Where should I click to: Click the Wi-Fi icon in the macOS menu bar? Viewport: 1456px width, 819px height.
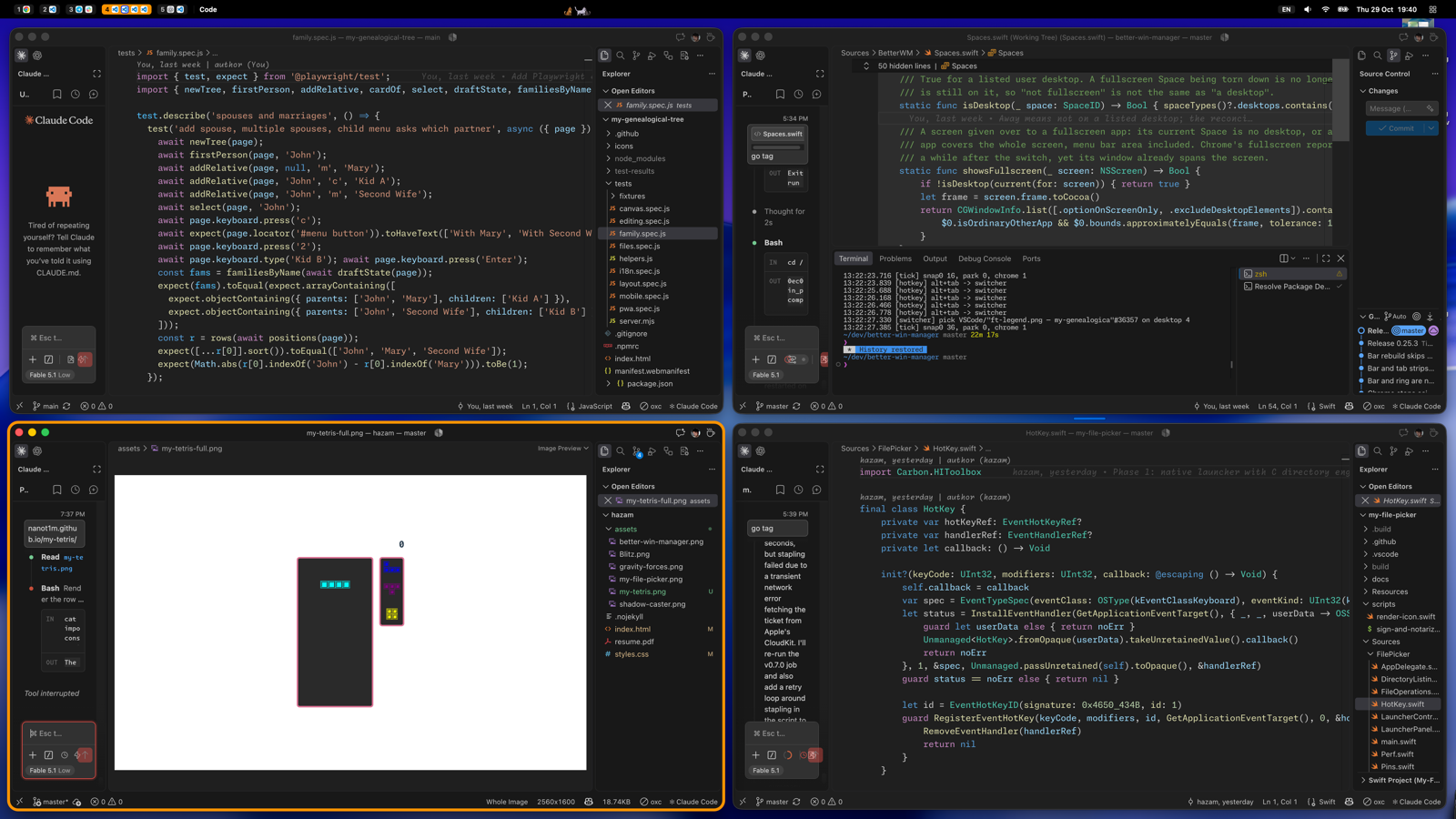pos(1325,9)
